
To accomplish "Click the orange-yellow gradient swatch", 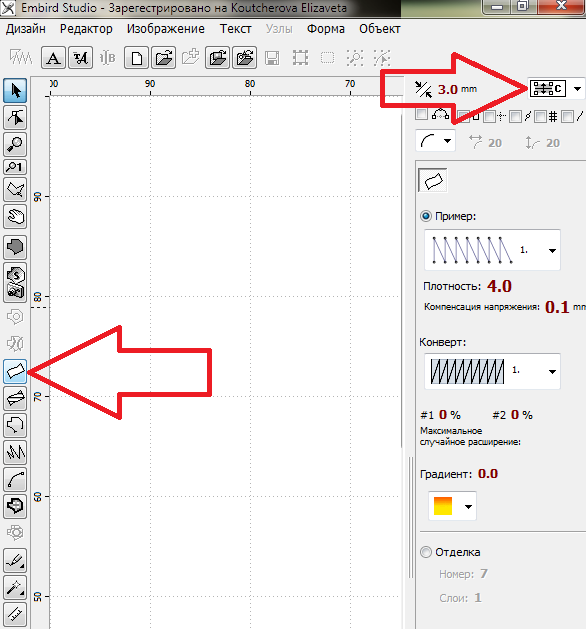I will pyautogui.click(x=443, y=506).
